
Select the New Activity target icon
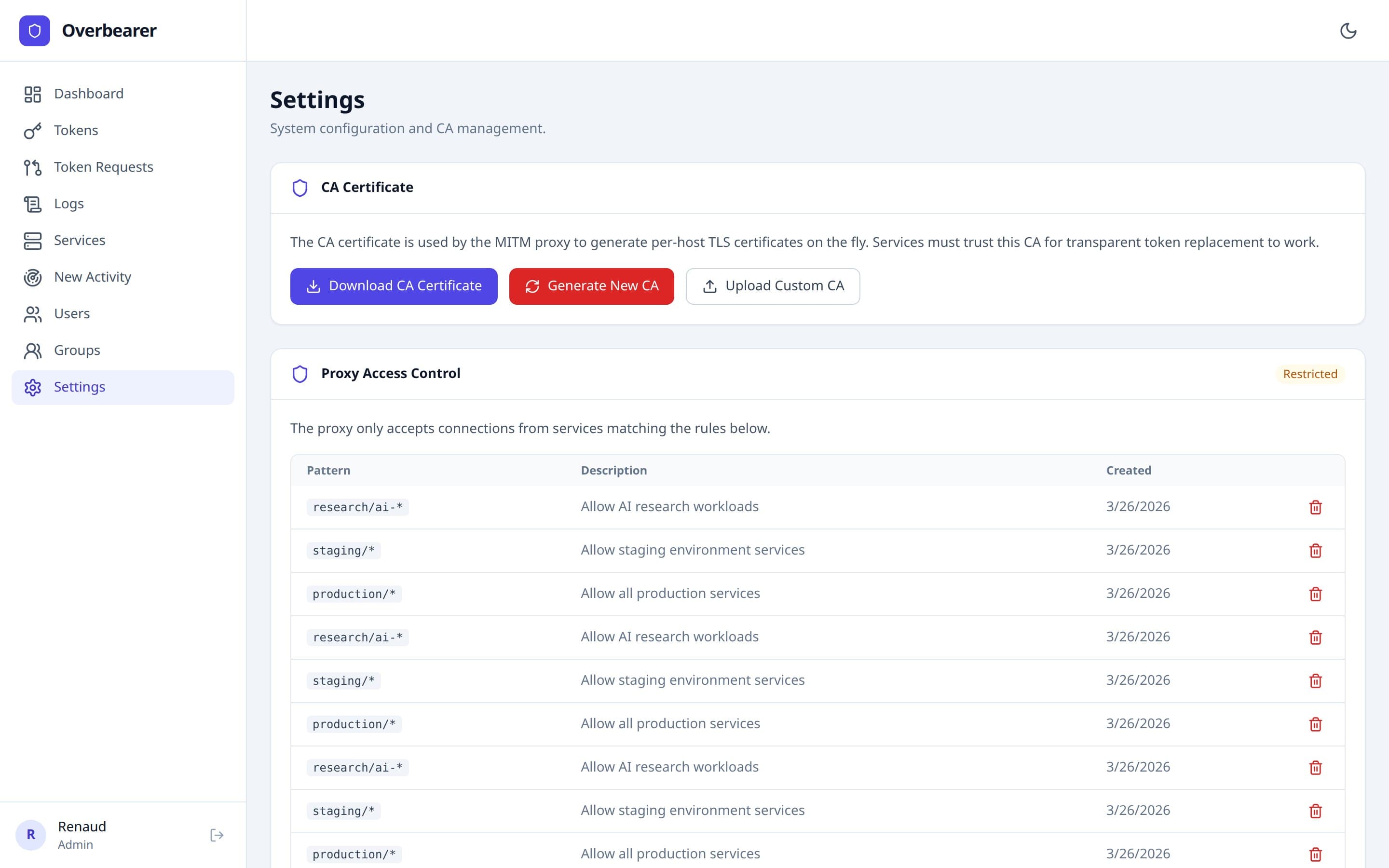32,277
